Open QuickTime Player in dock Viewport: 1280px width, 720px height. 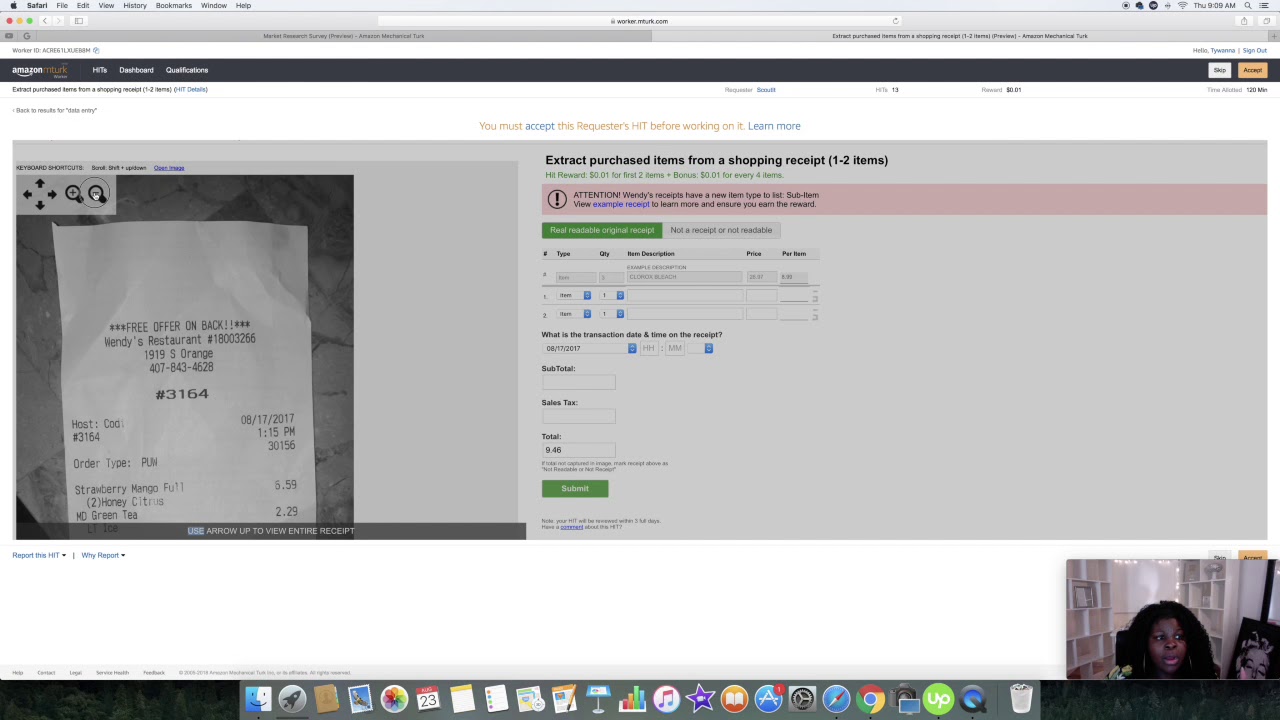[972, 699]
